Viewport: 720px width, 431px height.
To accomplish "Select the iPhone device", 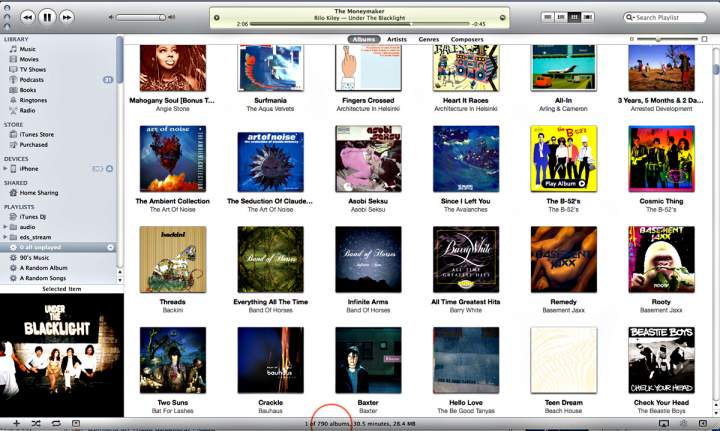I will click(28, 169).
